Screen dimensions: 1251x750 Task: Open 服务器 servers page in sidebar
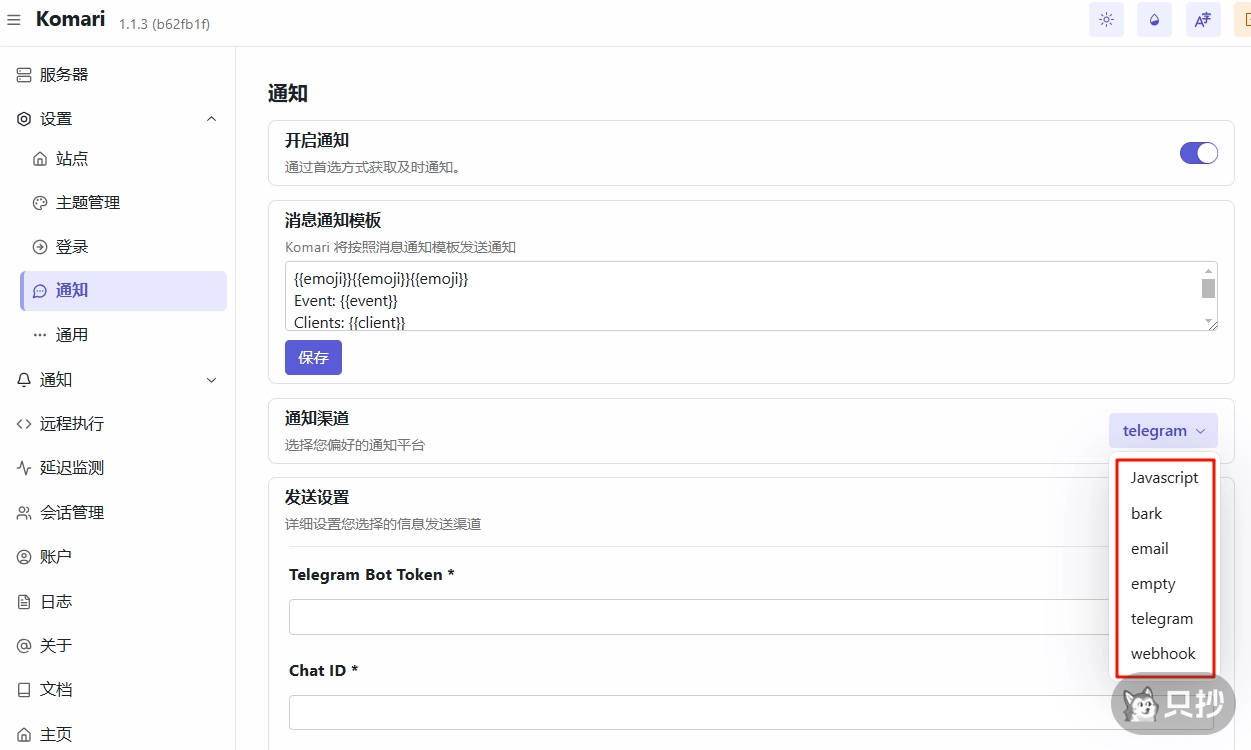[x=64, y=75]
